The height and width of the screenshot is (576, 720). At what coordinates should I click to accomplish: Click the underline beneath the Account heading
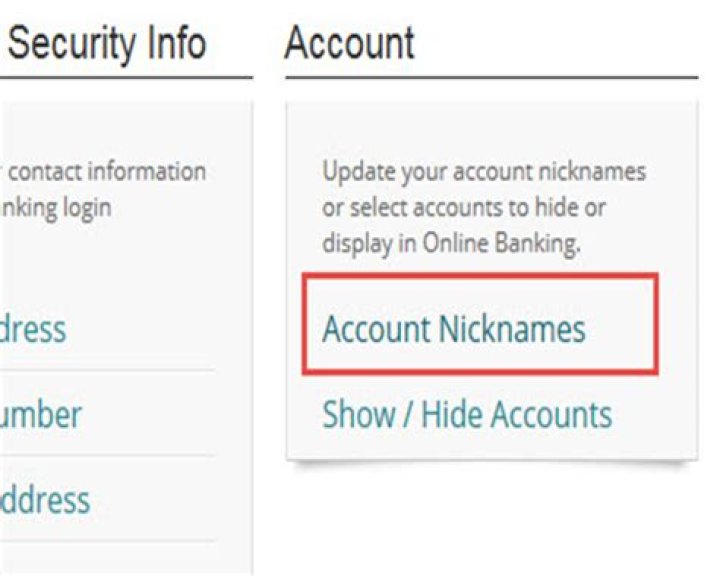coord(491,77)
